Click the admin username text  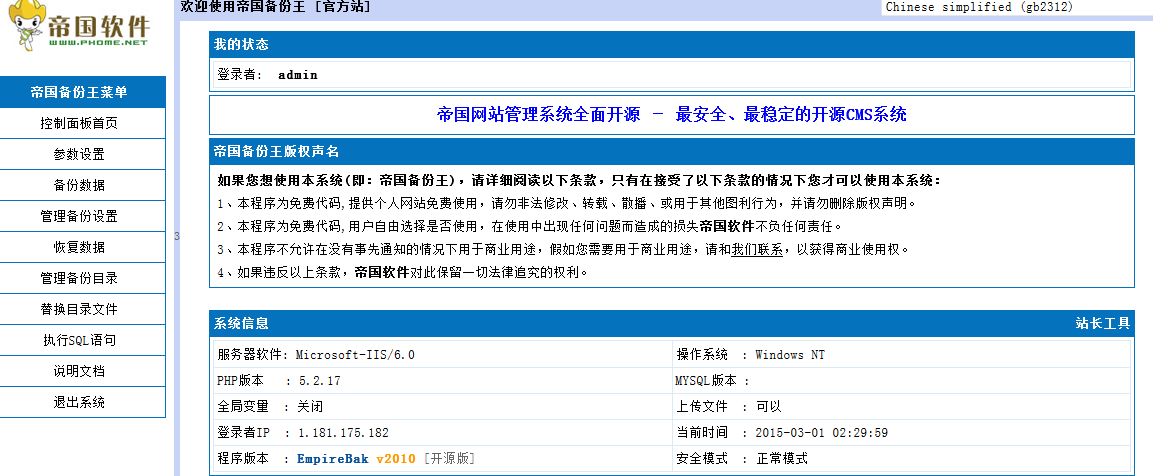point(298,74)
